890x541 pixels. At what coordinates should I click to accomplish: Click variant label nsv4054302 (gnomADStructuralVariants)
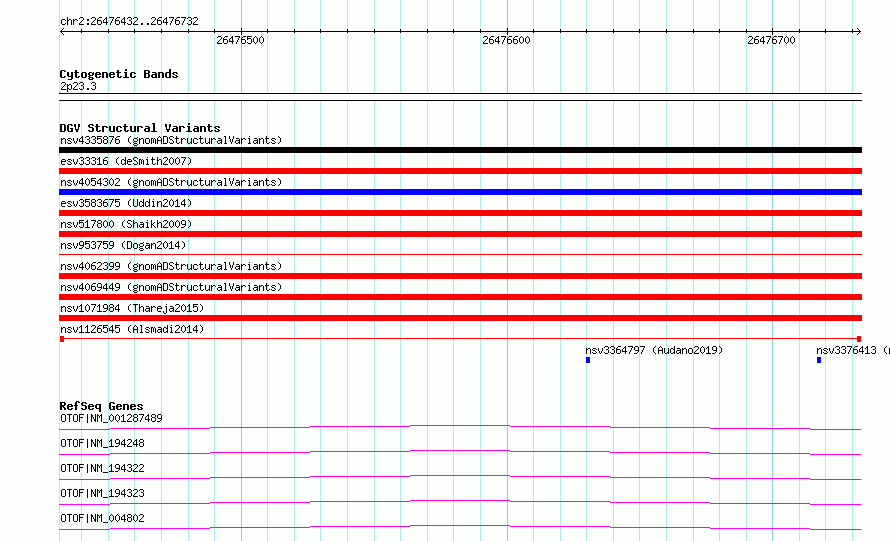tap(171, 182)
